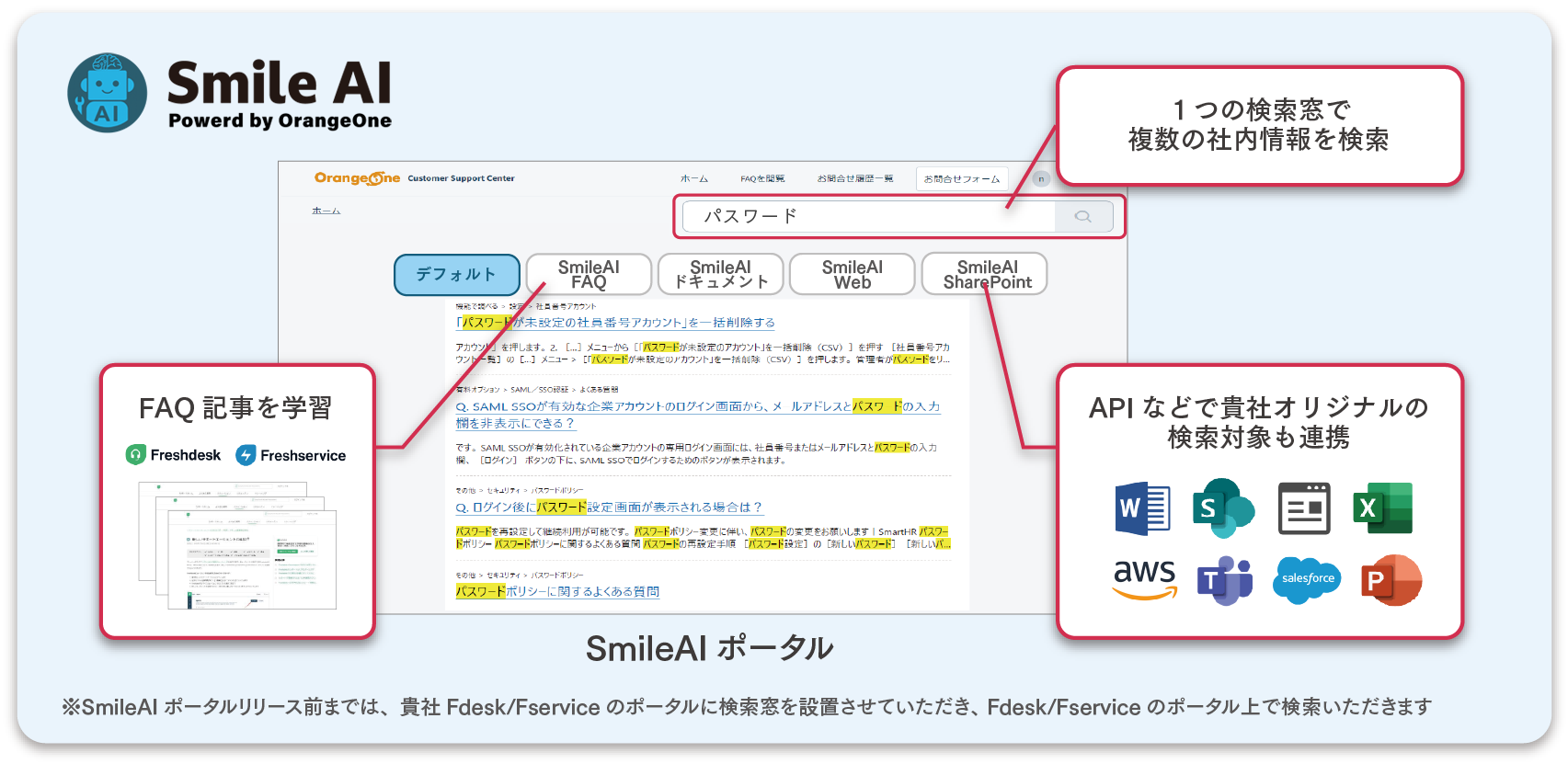Click the Freshdesk logo

[x=174, y=455]
